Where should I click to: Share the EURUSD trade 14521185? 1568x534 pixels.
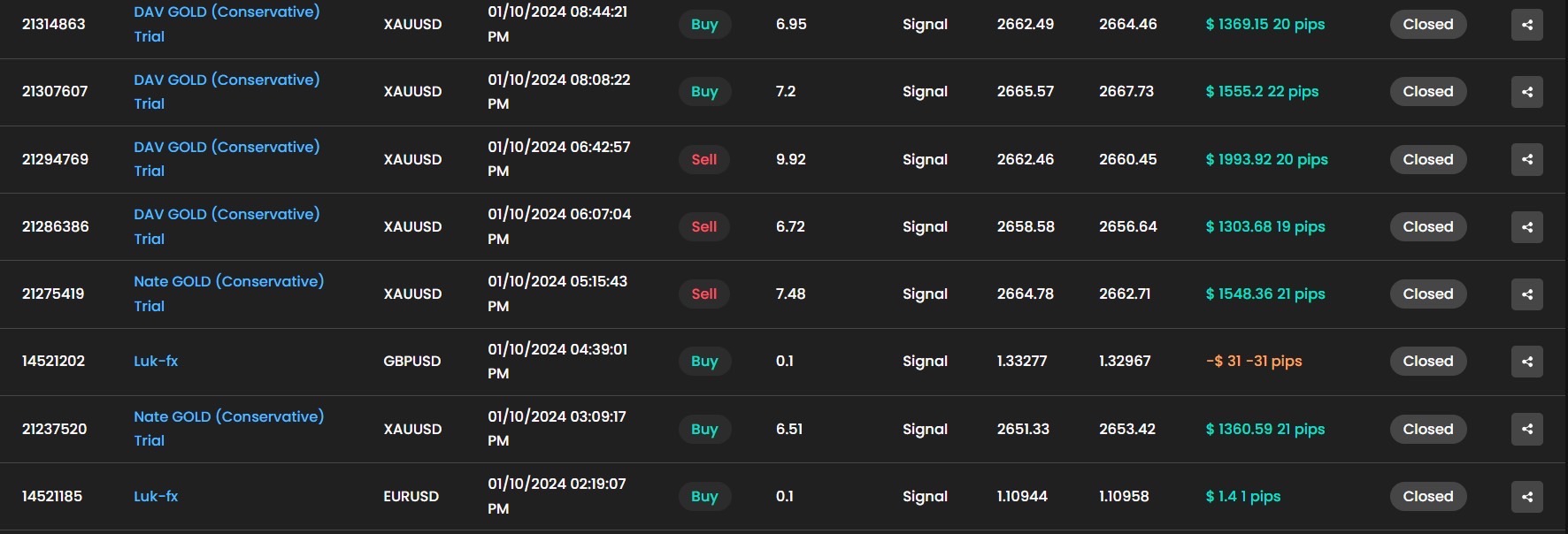tap(1526, 497)
